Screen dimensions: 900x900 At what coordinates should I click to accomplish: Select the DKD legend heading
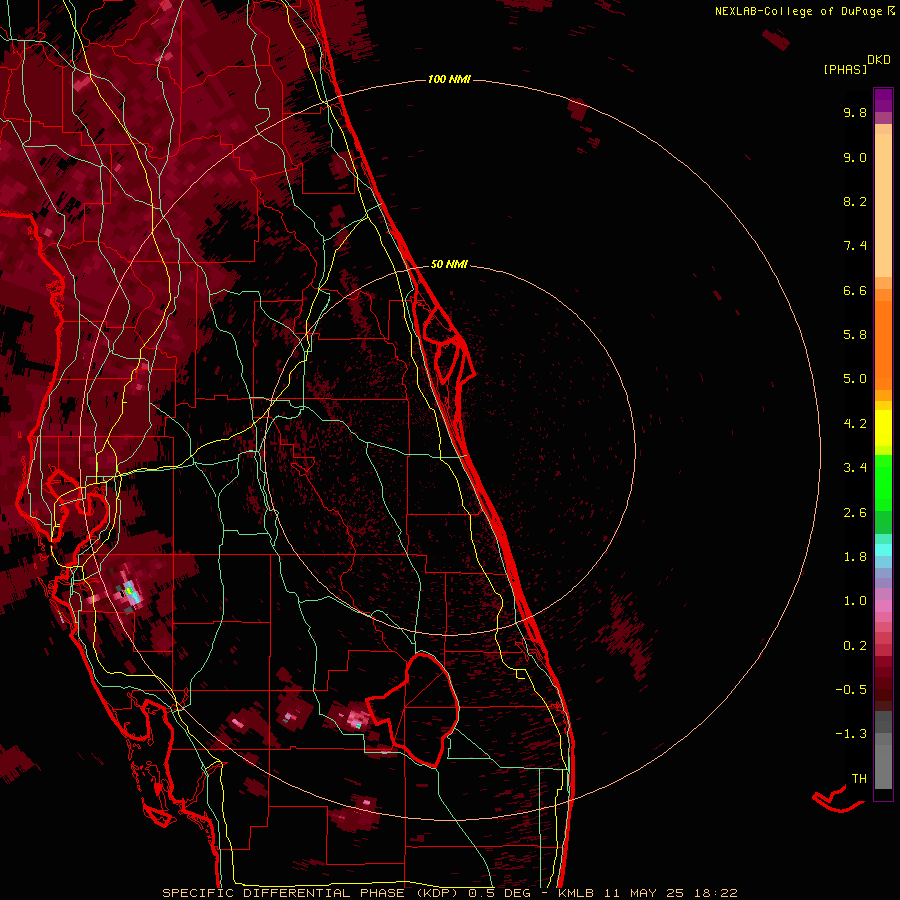point(878,60)
